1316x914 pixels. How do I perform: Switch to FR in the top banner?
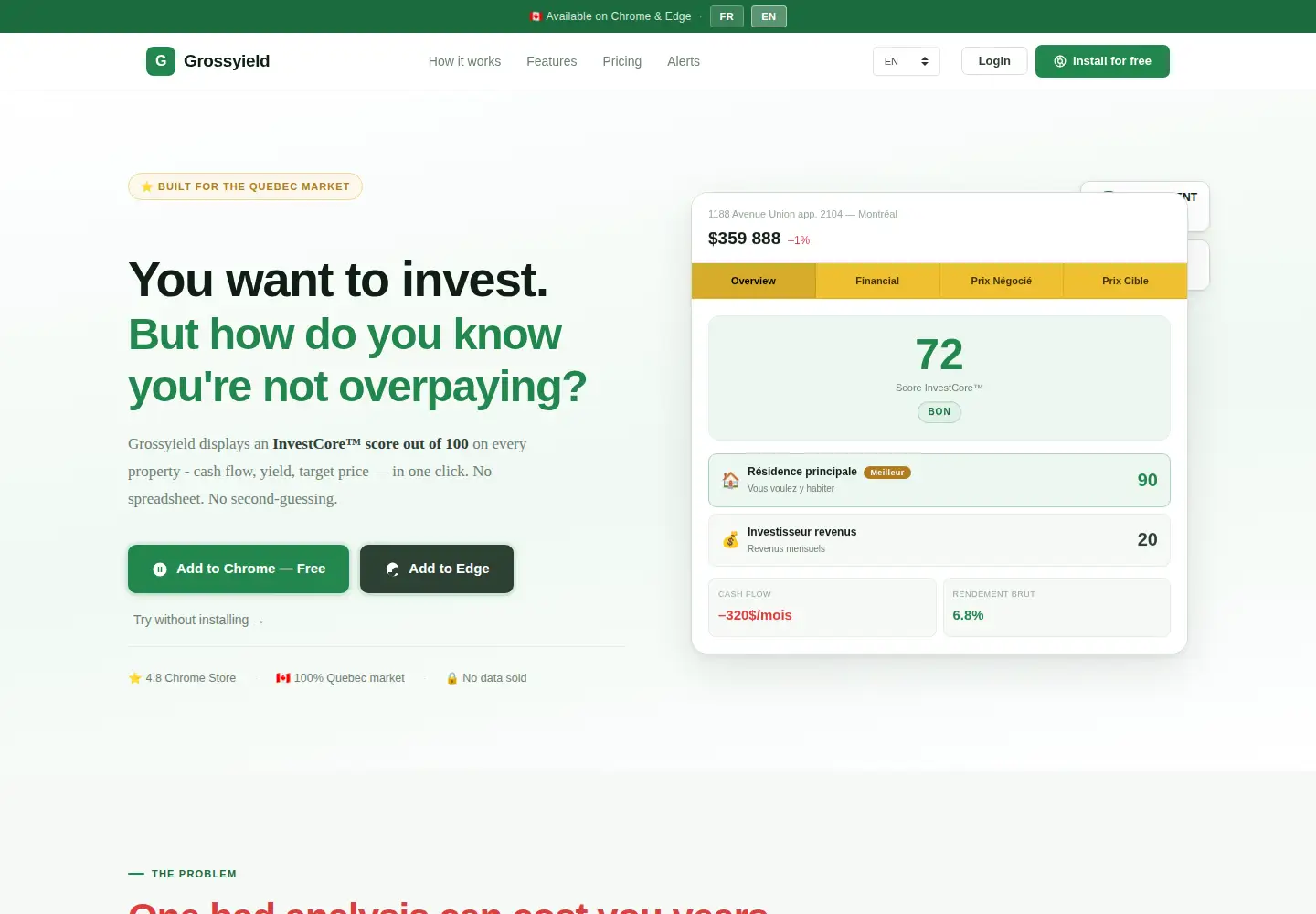(x=727, y=16)
